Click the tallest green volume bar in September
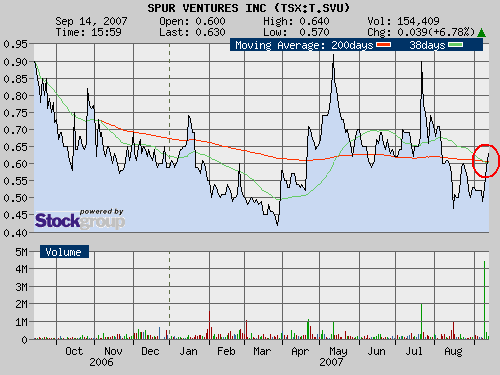This screenshot has width=500, height=375. pyautogui.click(x=484, y=300)
